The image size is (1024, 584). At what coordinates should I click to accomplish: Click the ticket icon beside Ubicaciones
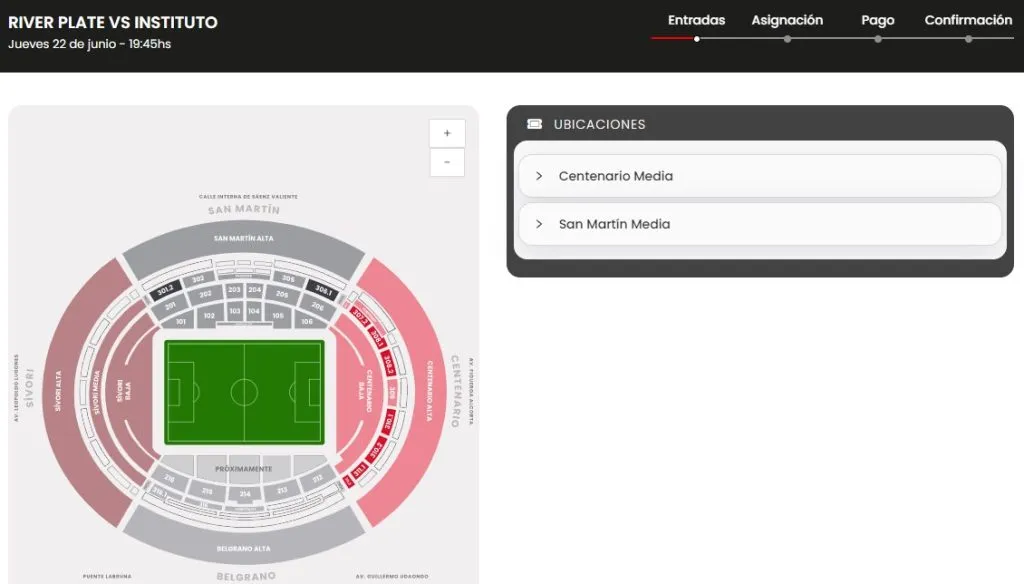click(x=535, y=124)
